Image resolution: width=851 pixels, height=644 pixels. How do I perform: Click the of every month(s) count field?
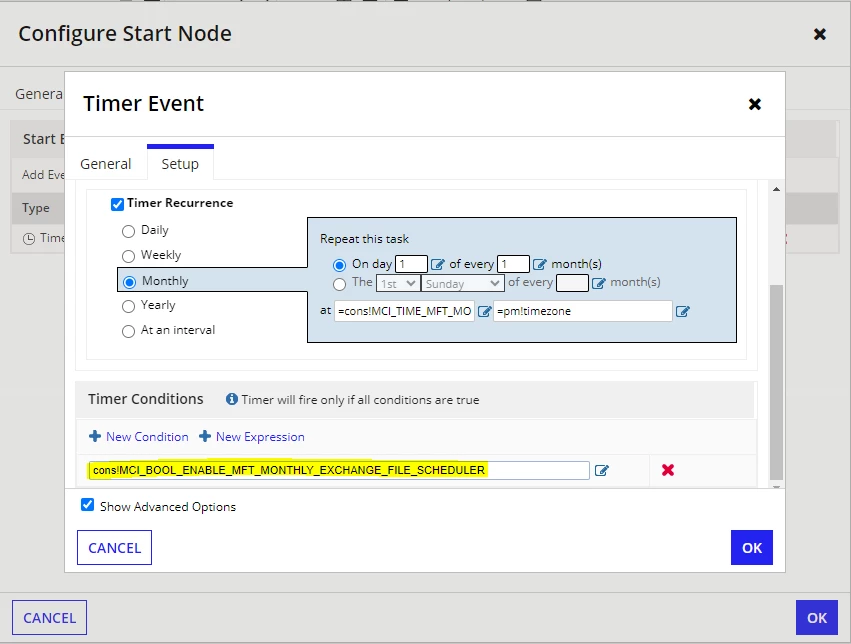pyautogui.click(x=513, y=264)
